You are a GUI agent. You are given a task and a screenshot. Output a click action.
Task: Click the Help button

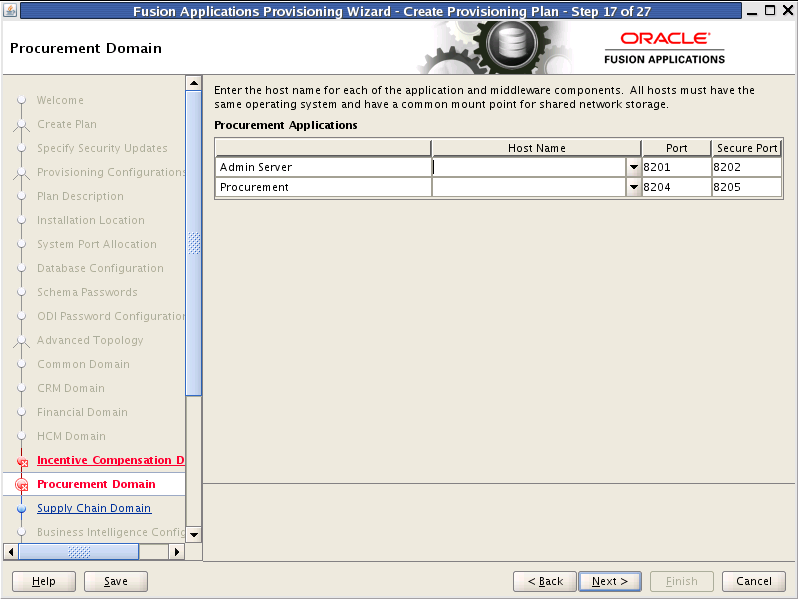pyautogui.click(x=44, y=581)
